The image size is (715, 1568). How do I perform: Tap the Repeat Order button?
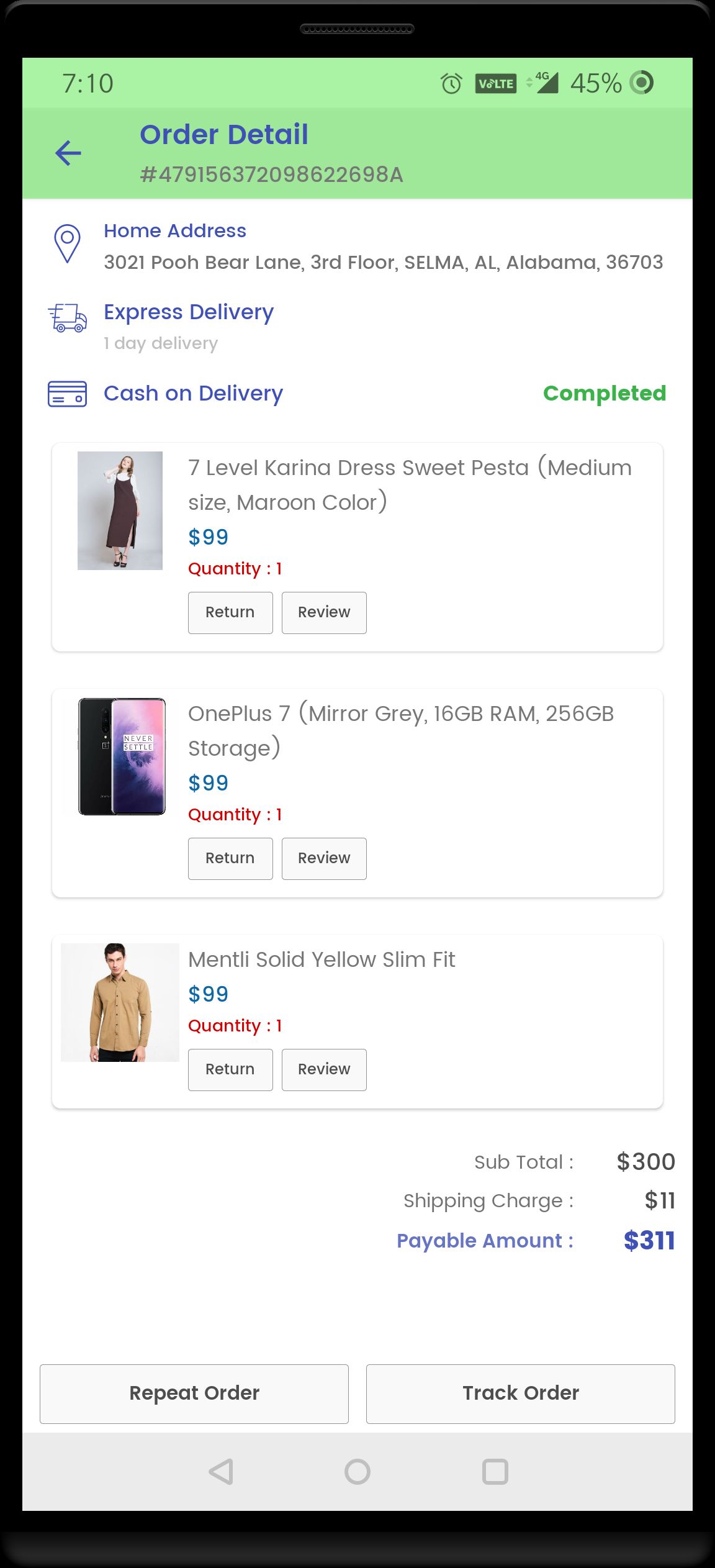(x=194, y=1394)
